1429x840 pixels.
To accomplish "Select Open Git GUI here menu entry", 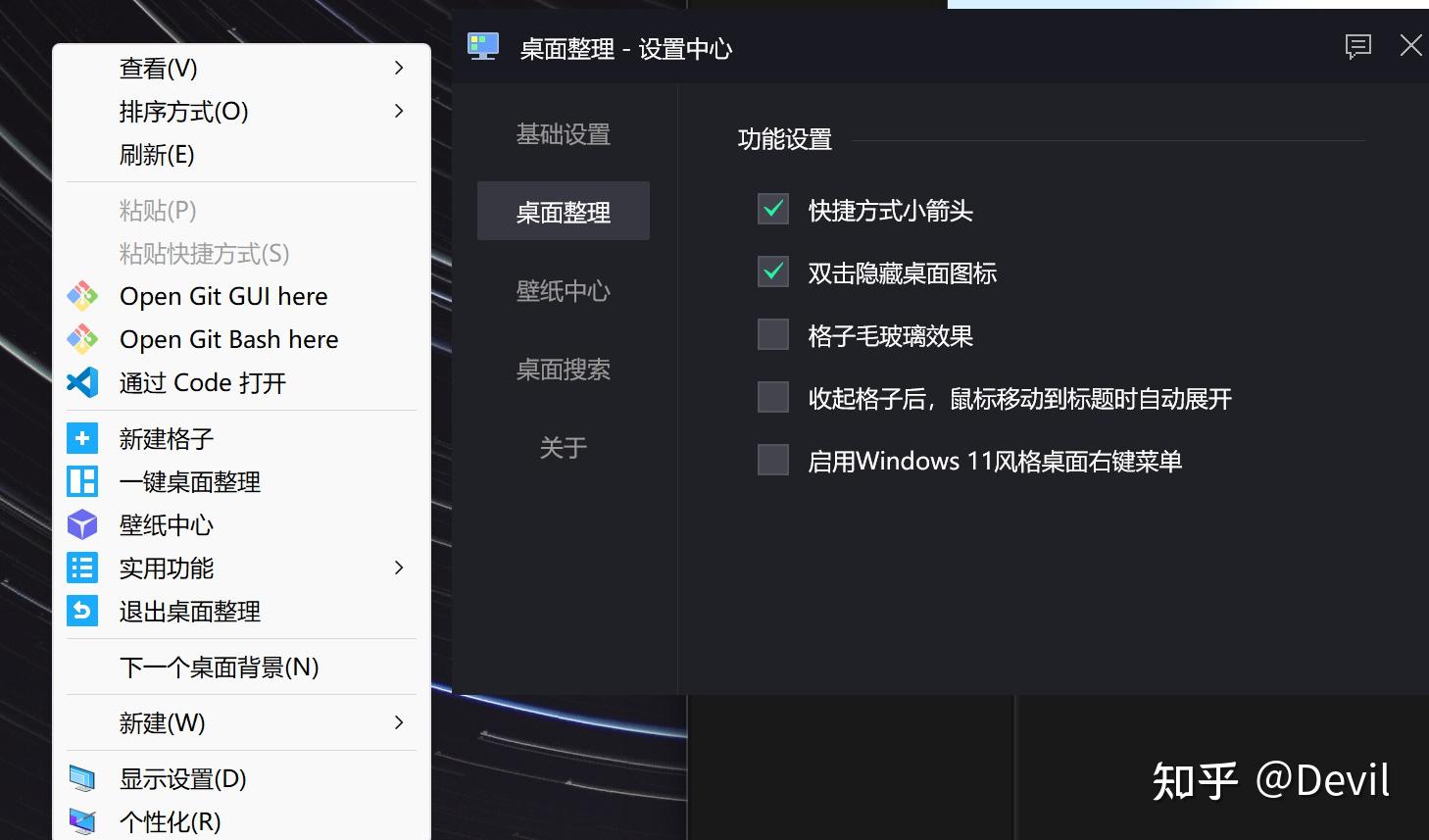I will [241, 296].
